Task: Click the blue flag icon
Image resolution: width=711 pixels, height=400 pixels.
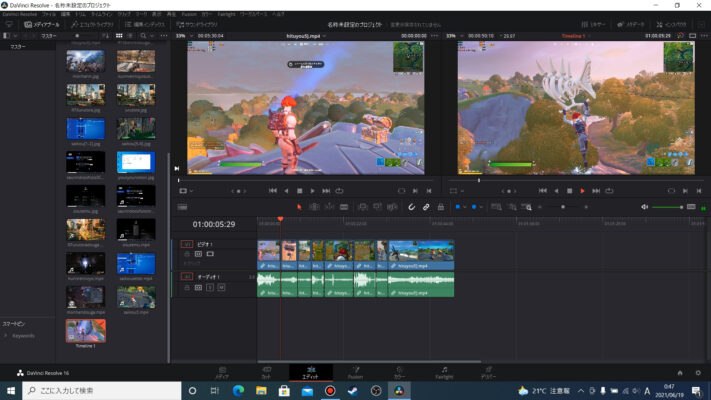Action: [x=458, y=207]
